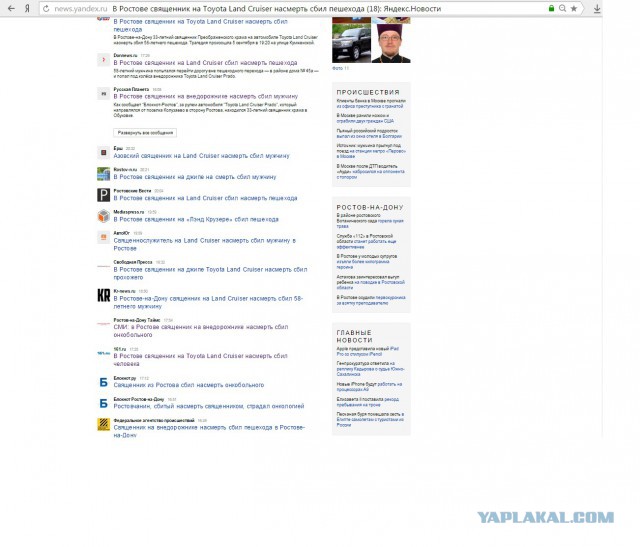Open the ГЛАВНЫЕ НОВОСТИ section heading
Image resolution: width=640 pixels, height=547 pixels.
coord(354,336)
